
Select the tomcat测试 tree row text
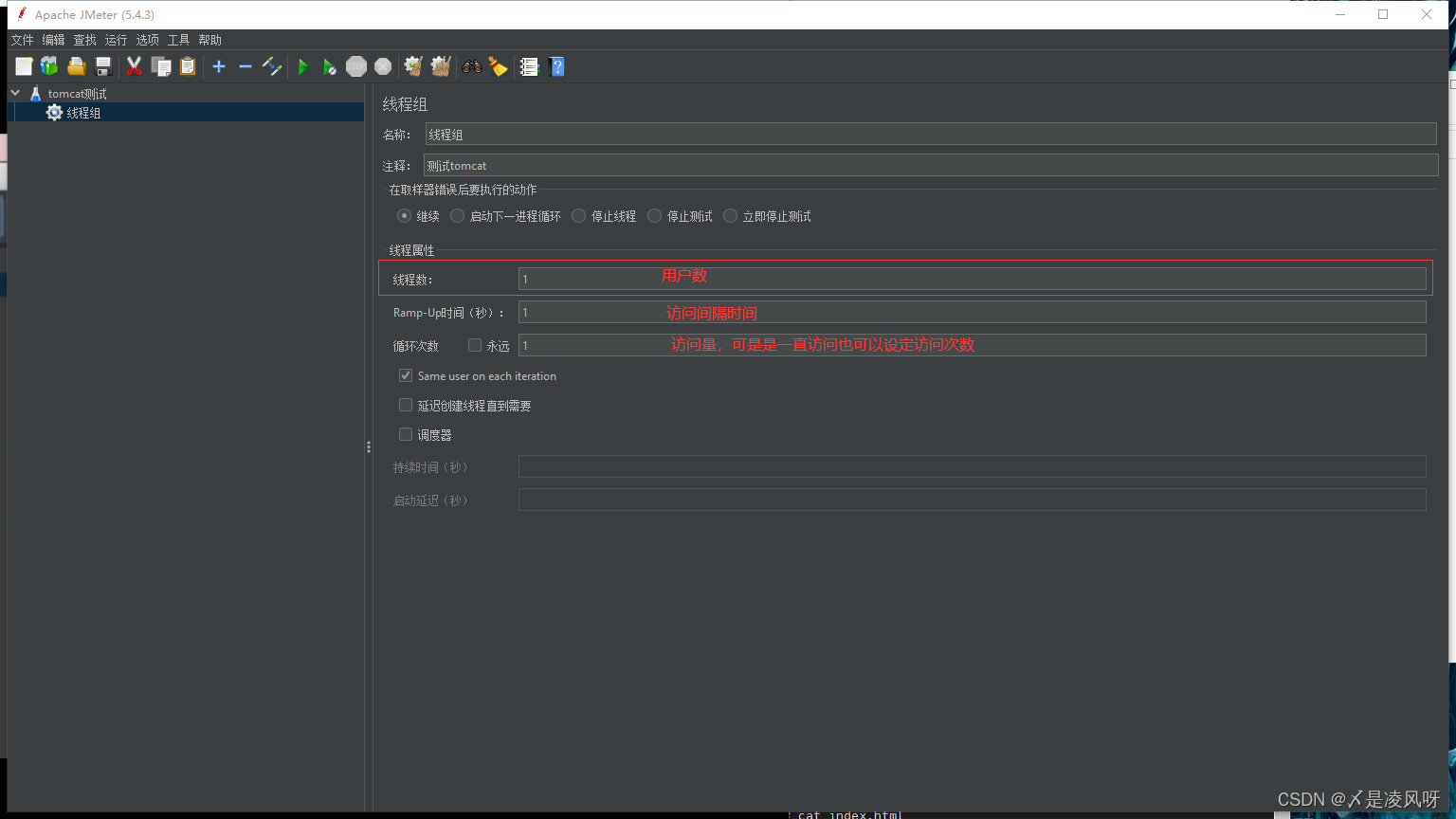tap(78, 94)
